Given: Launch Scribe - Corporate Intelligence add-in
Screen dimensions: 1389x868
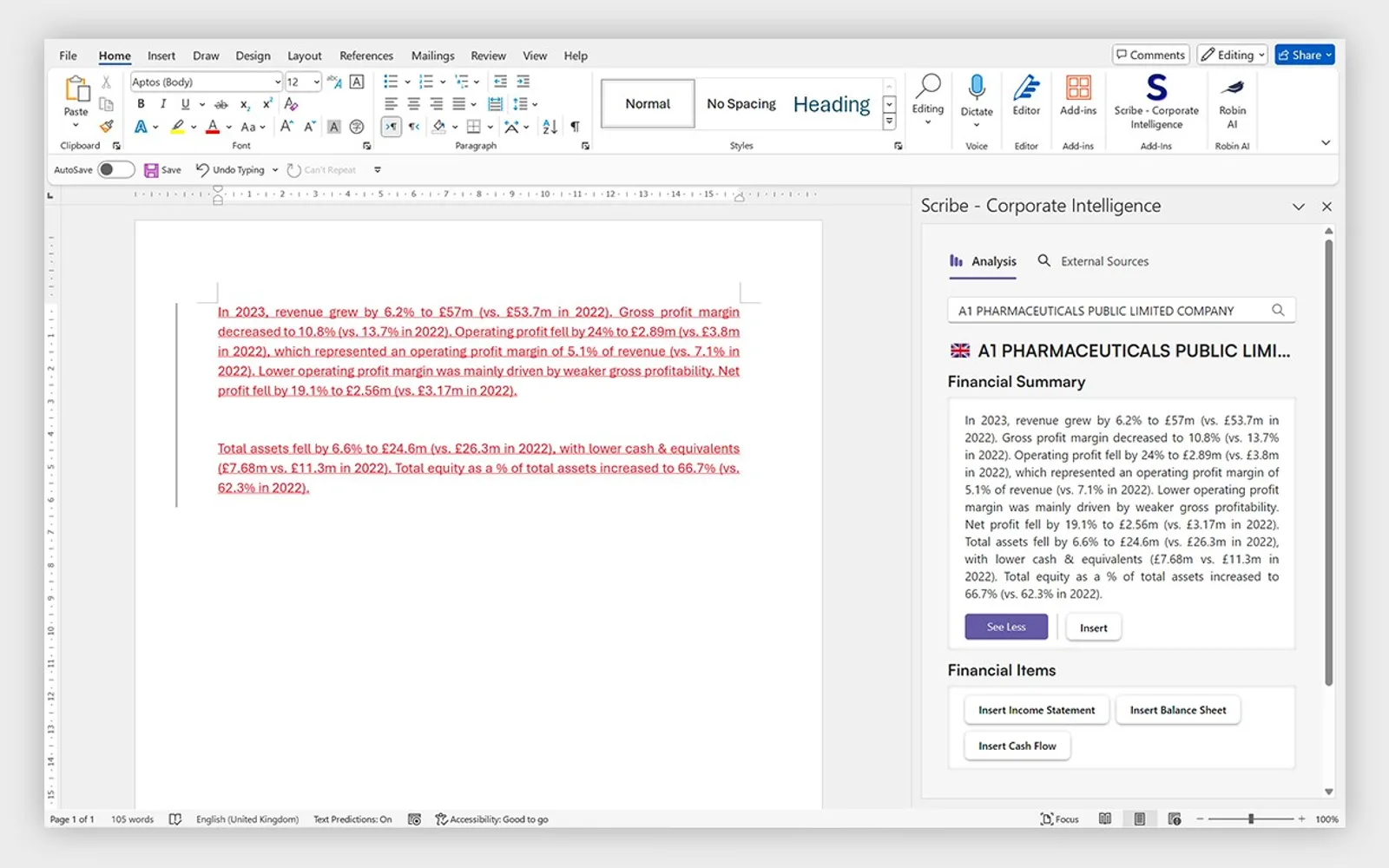Looking at the screenshot, I should click(1156, 102).
